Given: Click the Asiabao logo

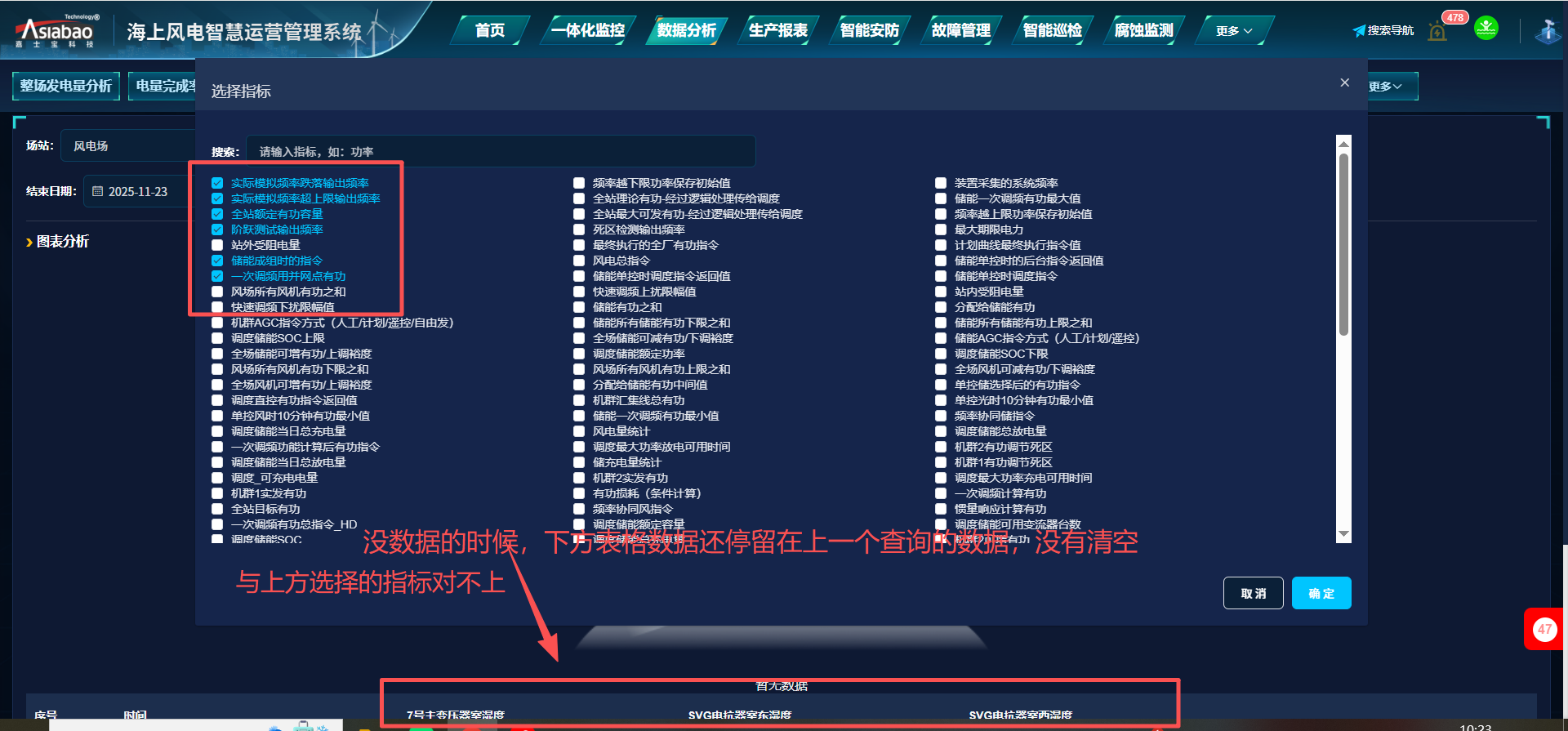Looking at the screenshot, I should tap(56, 31).
